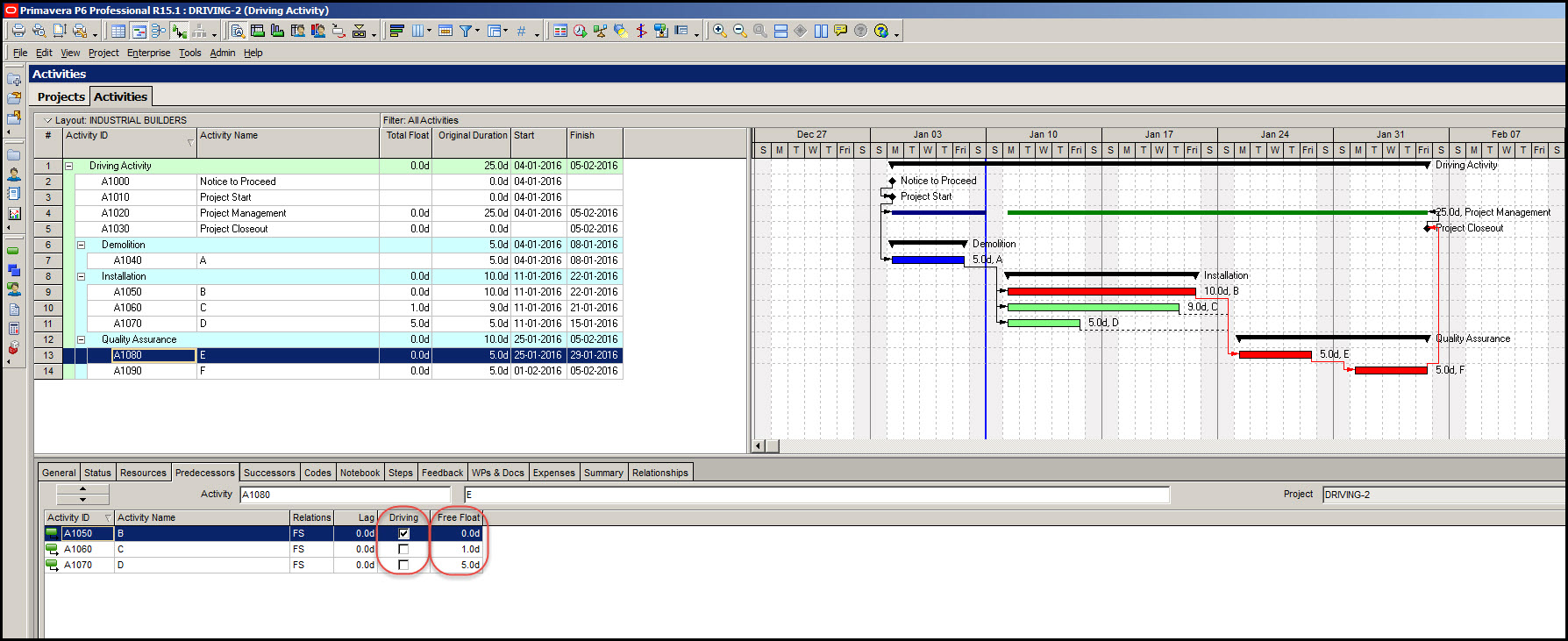The height and width of the screenshot is (641, 1568).
Task: Open Tracking chart icon in left sidebar
Action: pyautogui.click(x=14, y=213)
